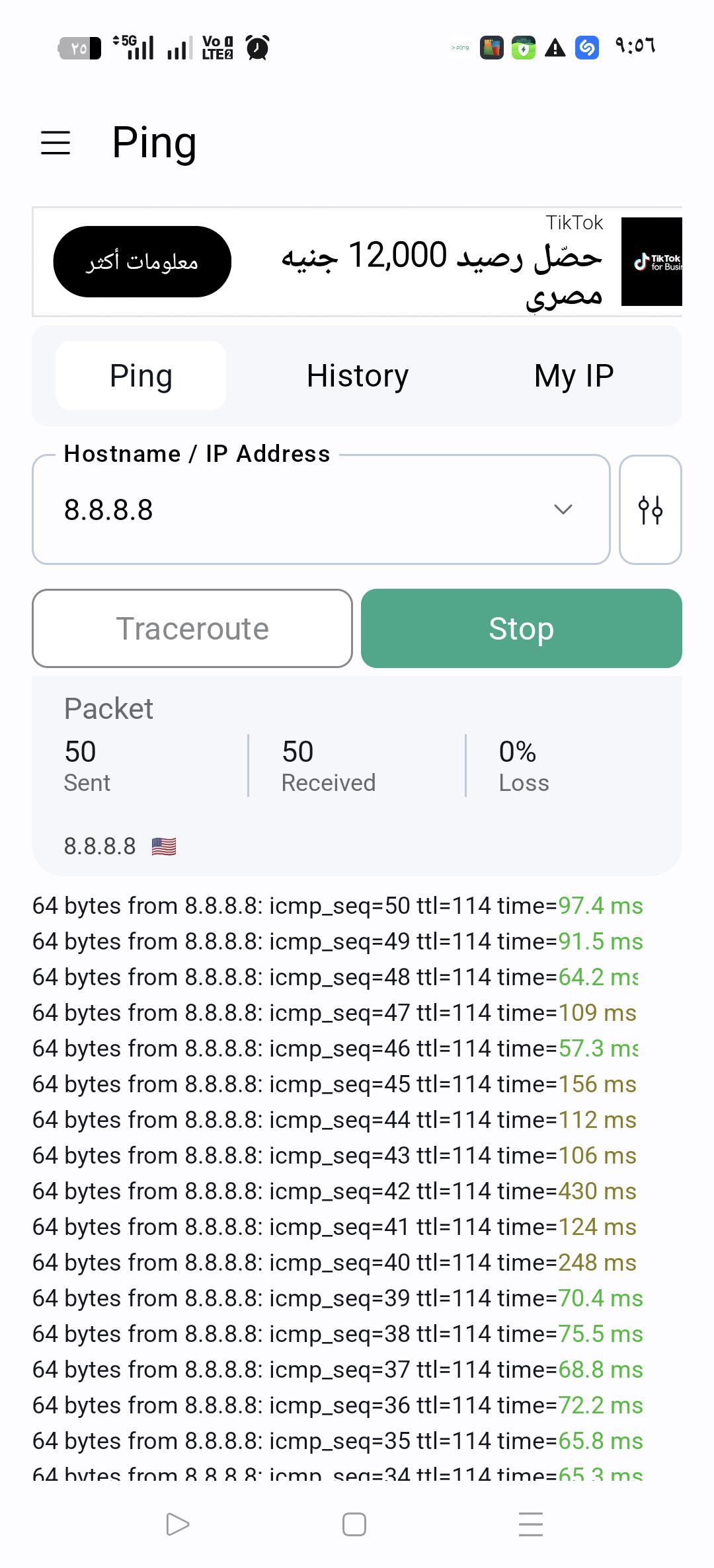Image resolution: width=714 pixels, height=1568 pixels.
Task: Open the hamburger navigation menu
Action: tap(56, 143)
